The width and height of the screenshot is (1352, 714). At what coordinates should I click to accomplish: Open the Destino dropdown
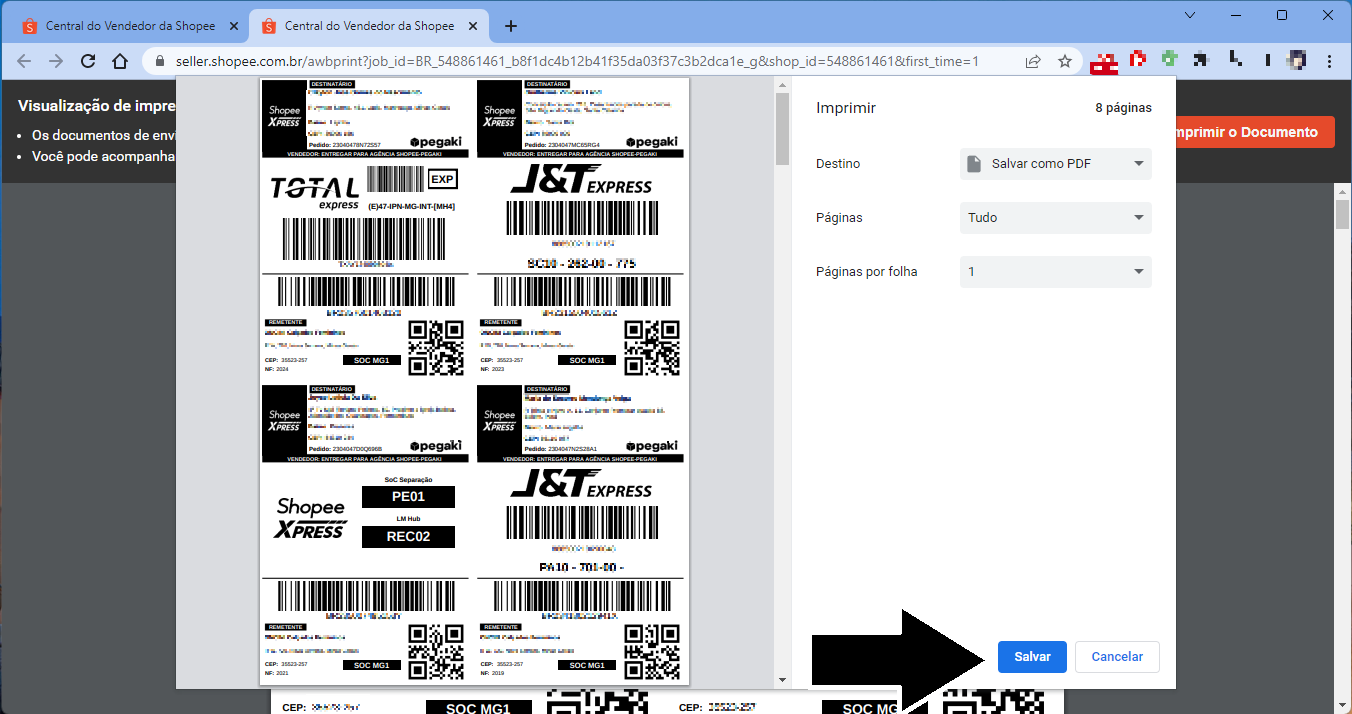pyautogui.click(x=1055, y=164)
